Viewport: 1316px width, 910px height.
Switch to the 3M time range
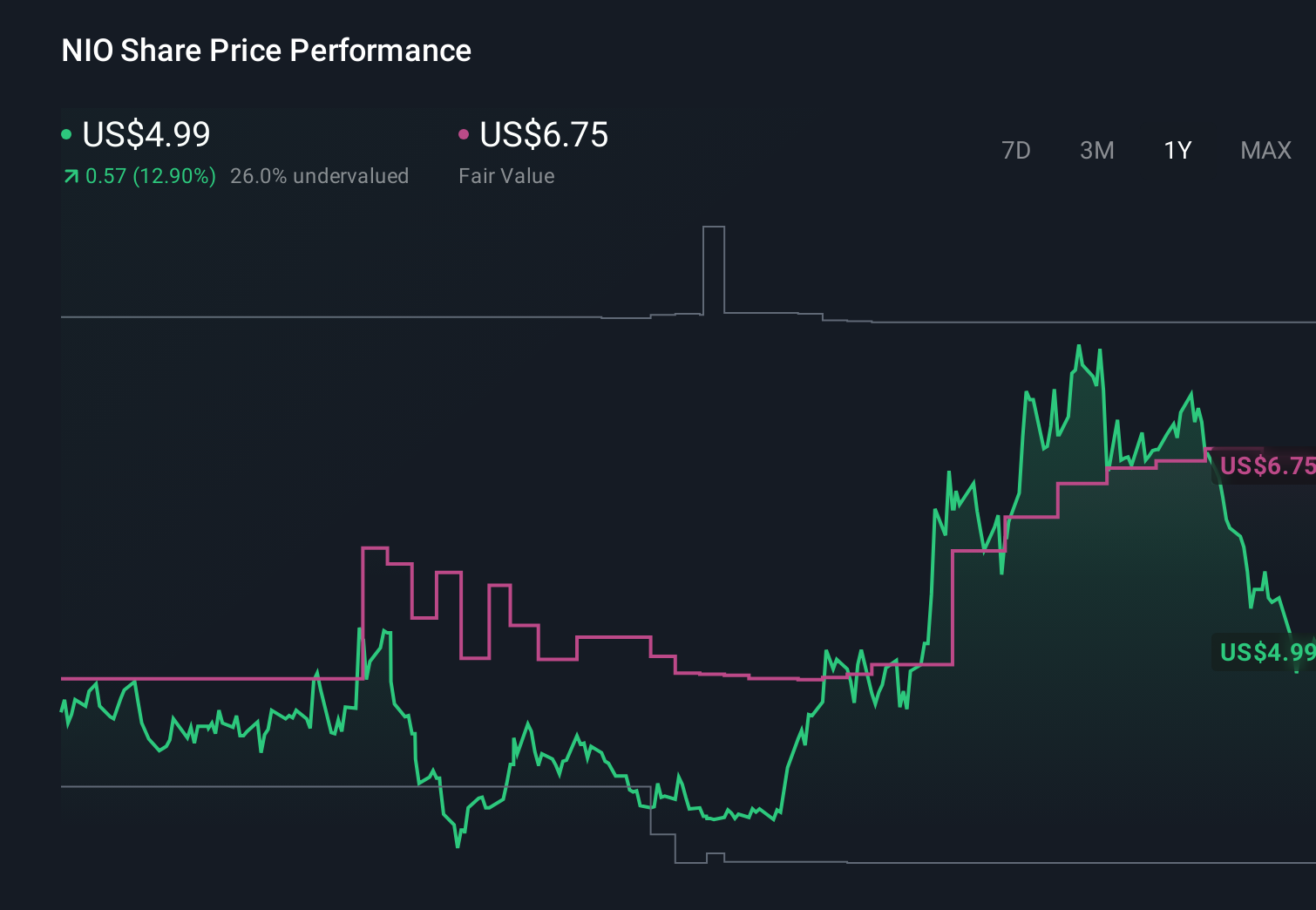coord(1096,150)
